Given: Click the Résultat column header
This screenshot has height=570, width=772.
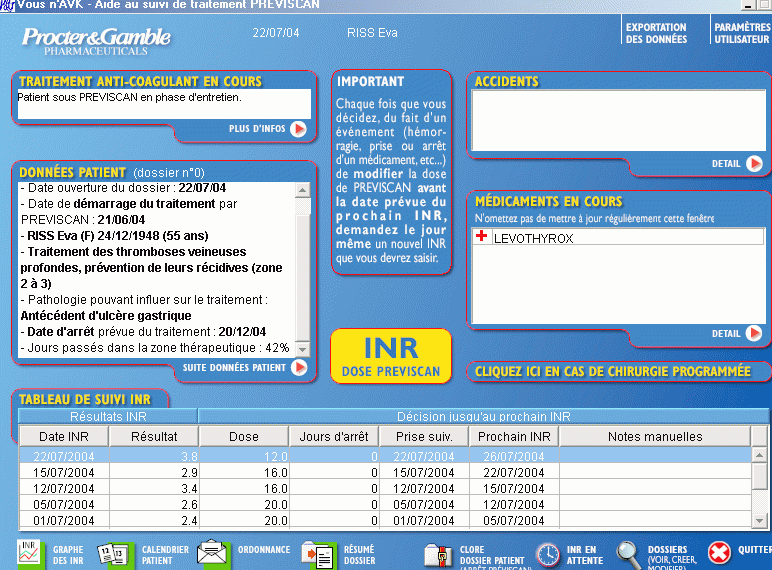Looking at the screenshot, I should (154, 437).
